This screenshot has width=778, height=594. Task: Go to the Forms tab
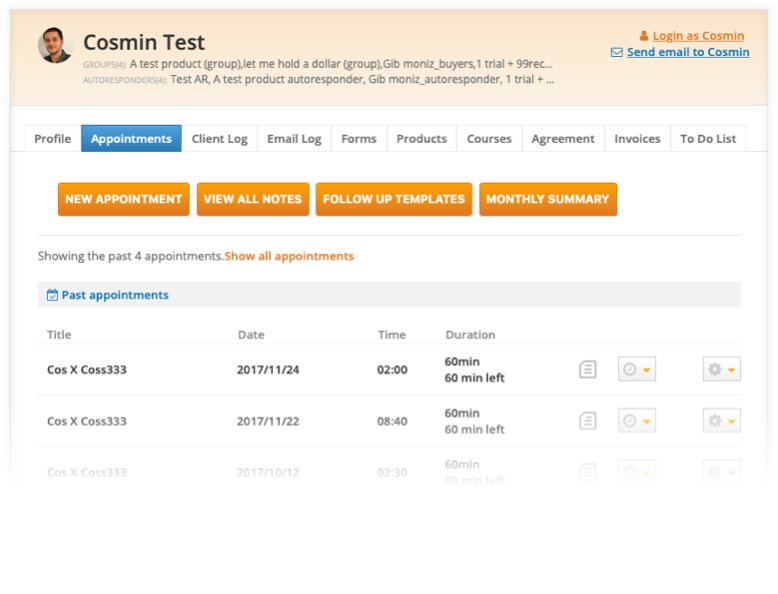pyautogui.click(x=359, y=139)
